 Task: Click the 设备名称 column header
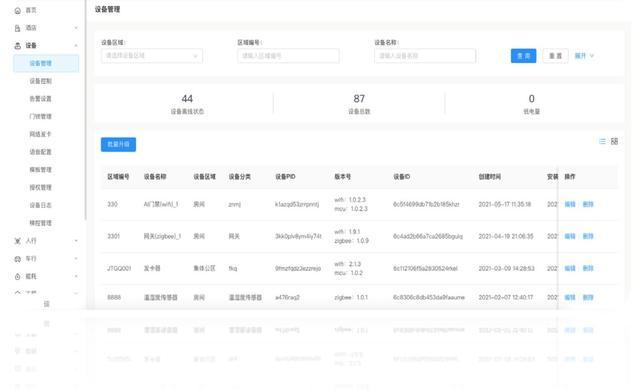(x=155, y=177)
